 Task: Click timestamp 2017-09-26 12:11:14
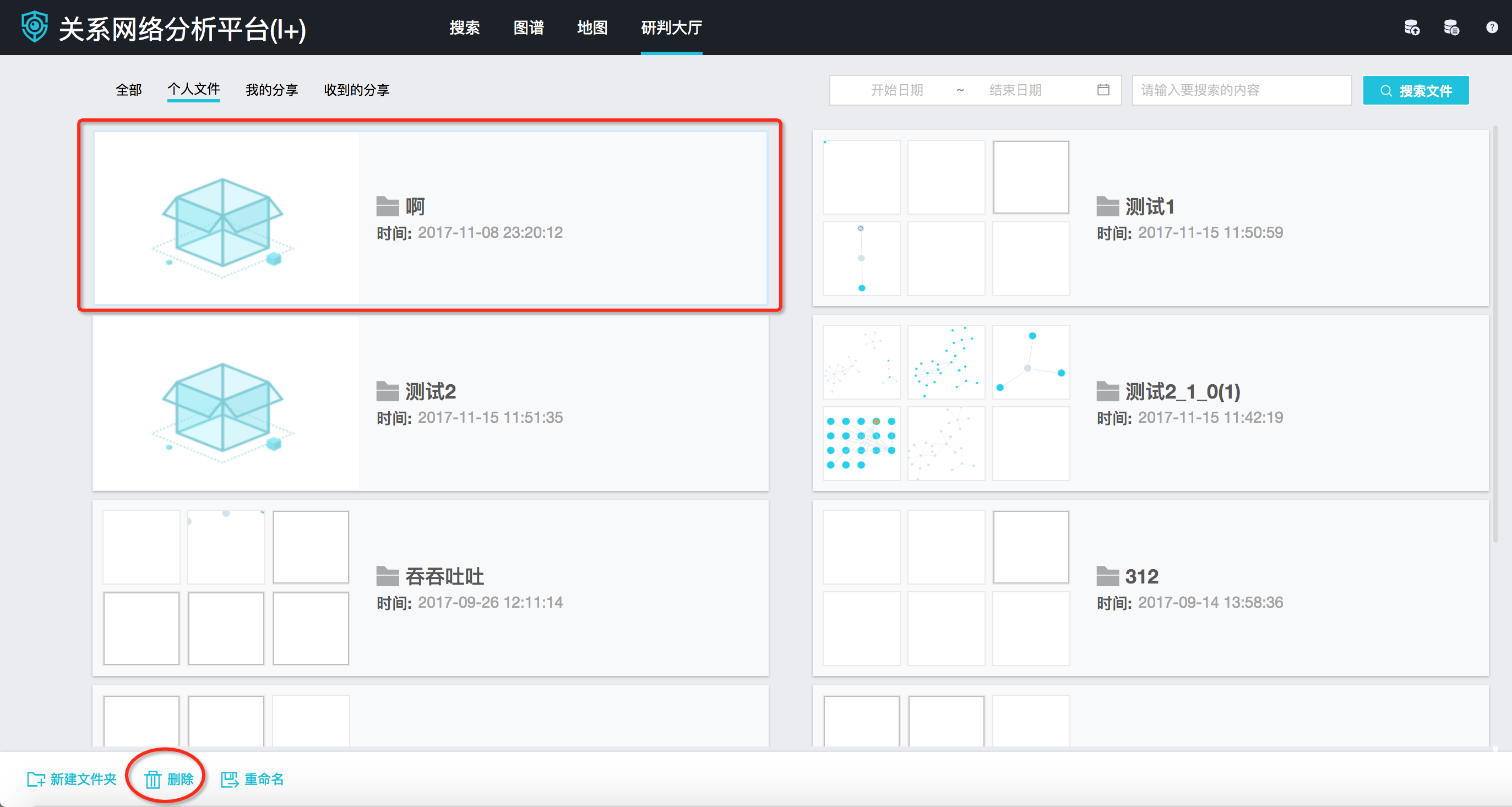[490, 602]
